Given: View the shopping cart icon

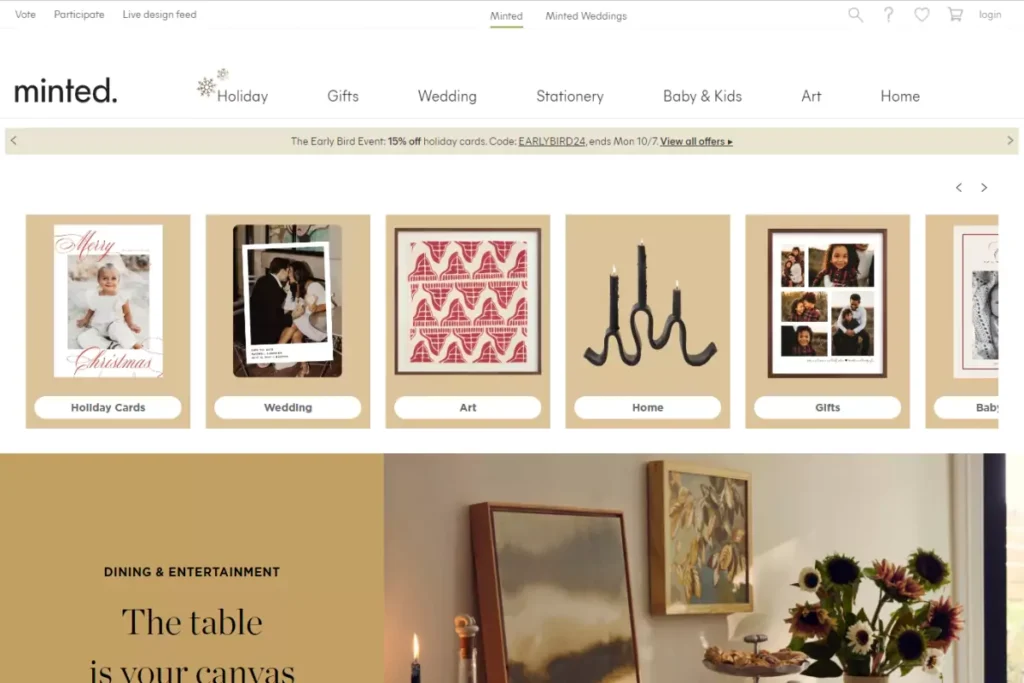Looking at the screenshot, I should (955, 14).
